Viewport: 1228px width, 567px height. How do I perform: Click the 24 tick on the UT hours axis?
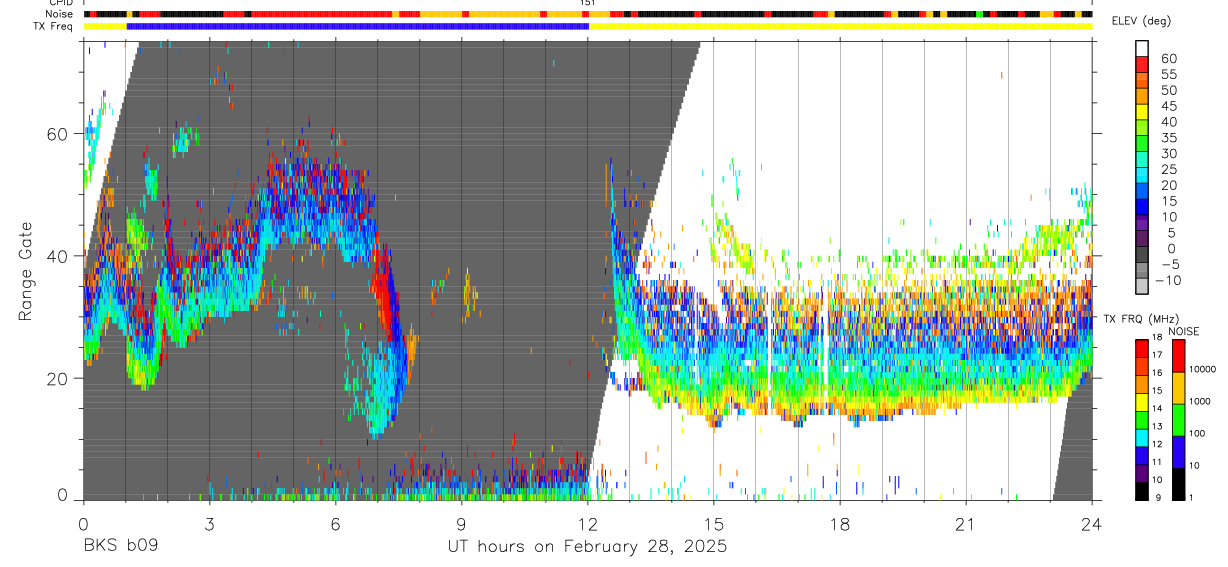[1092, 524]
